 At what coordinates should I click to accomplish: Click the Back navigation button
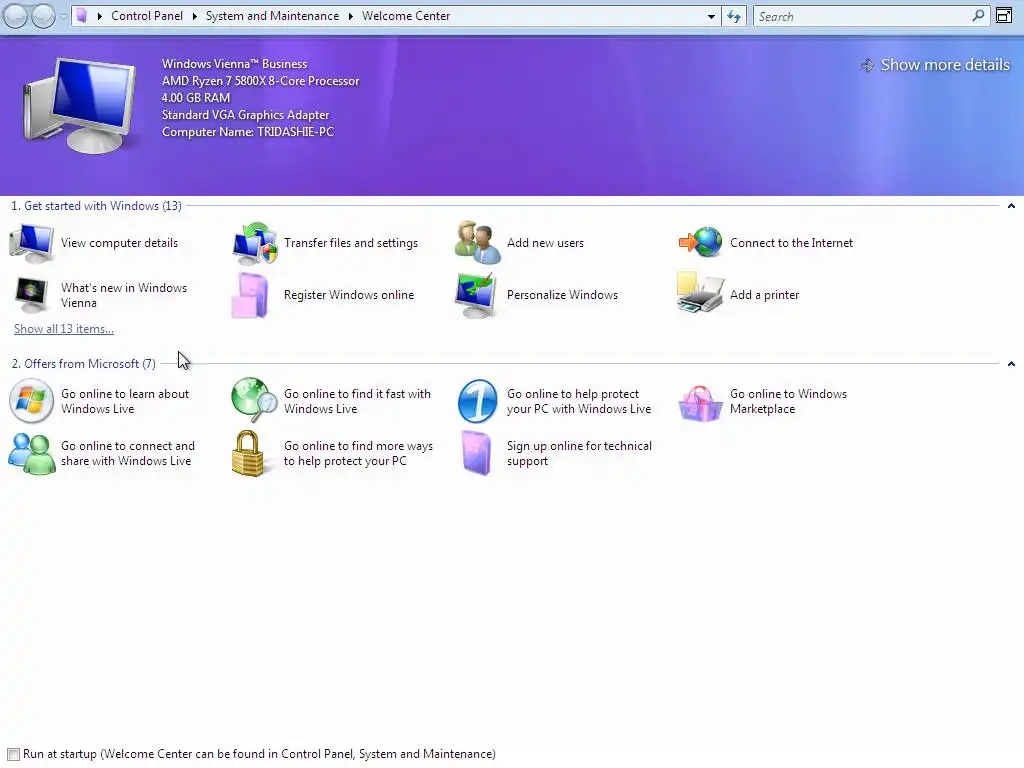click(16, 16)
